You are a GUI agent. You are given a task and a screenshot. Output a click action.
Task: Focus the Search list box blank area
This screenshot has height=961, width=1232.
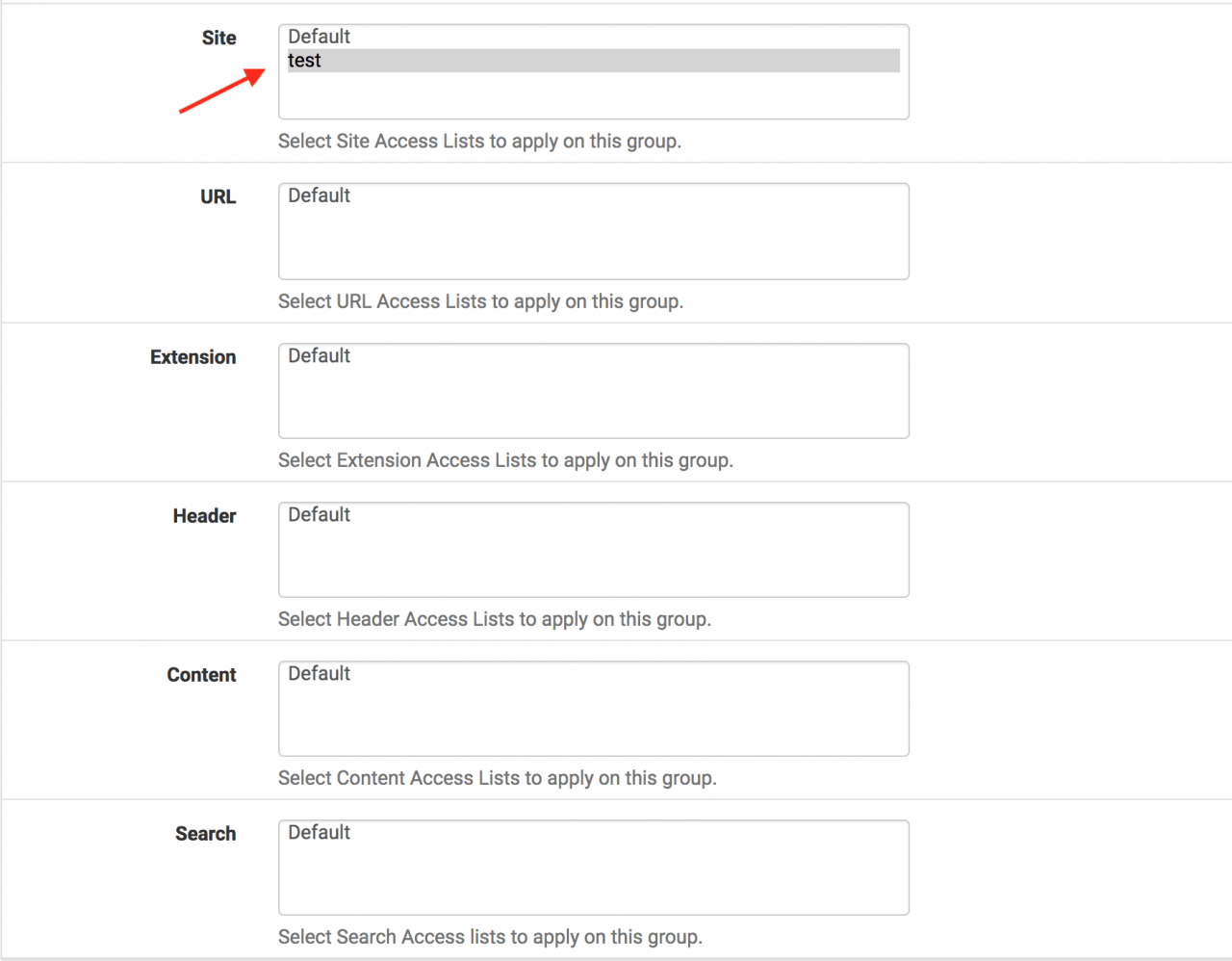point(593,881)
